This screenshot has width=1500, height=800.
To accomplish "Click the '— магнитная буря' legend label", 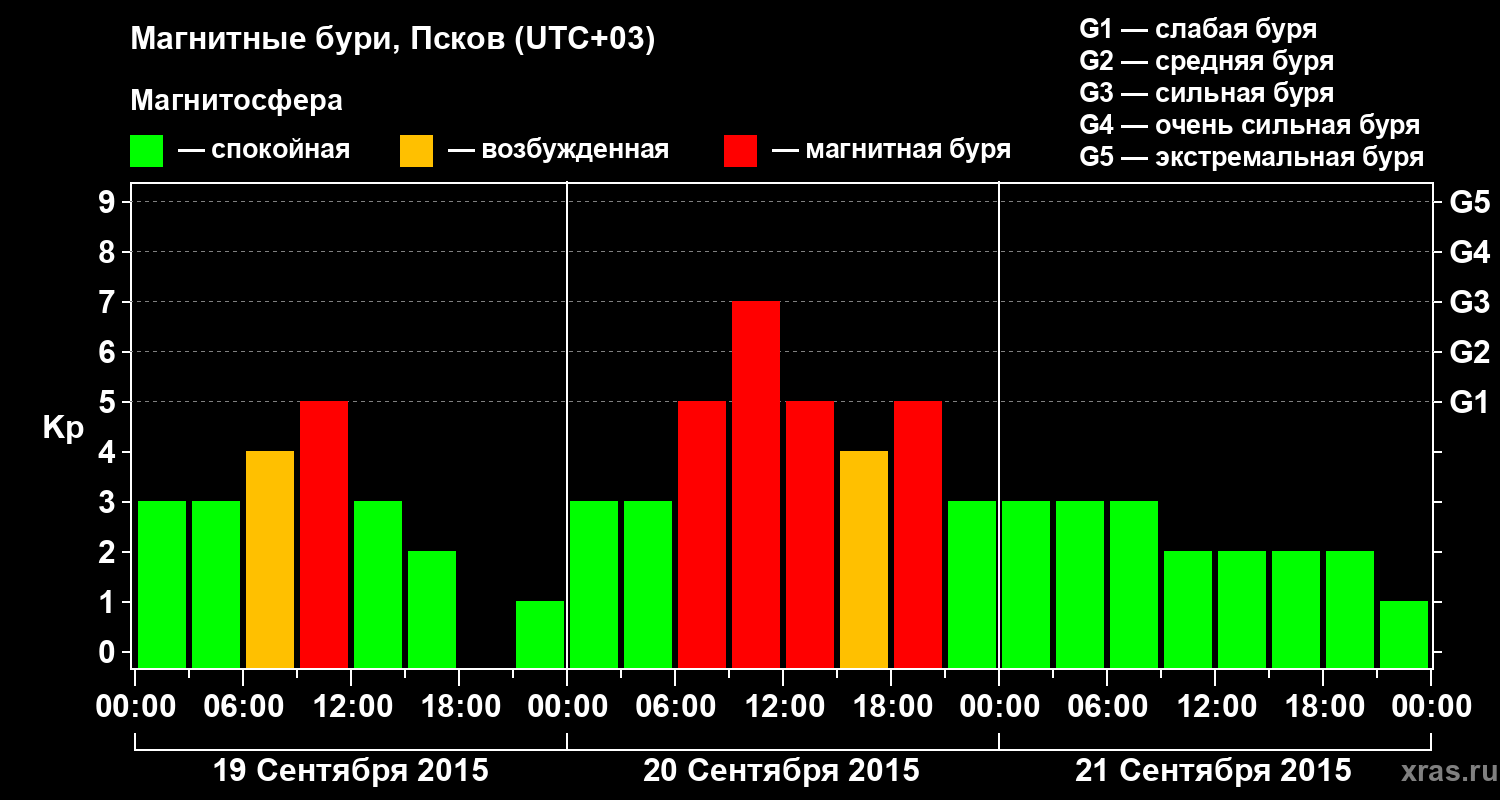I will [891, 151].
